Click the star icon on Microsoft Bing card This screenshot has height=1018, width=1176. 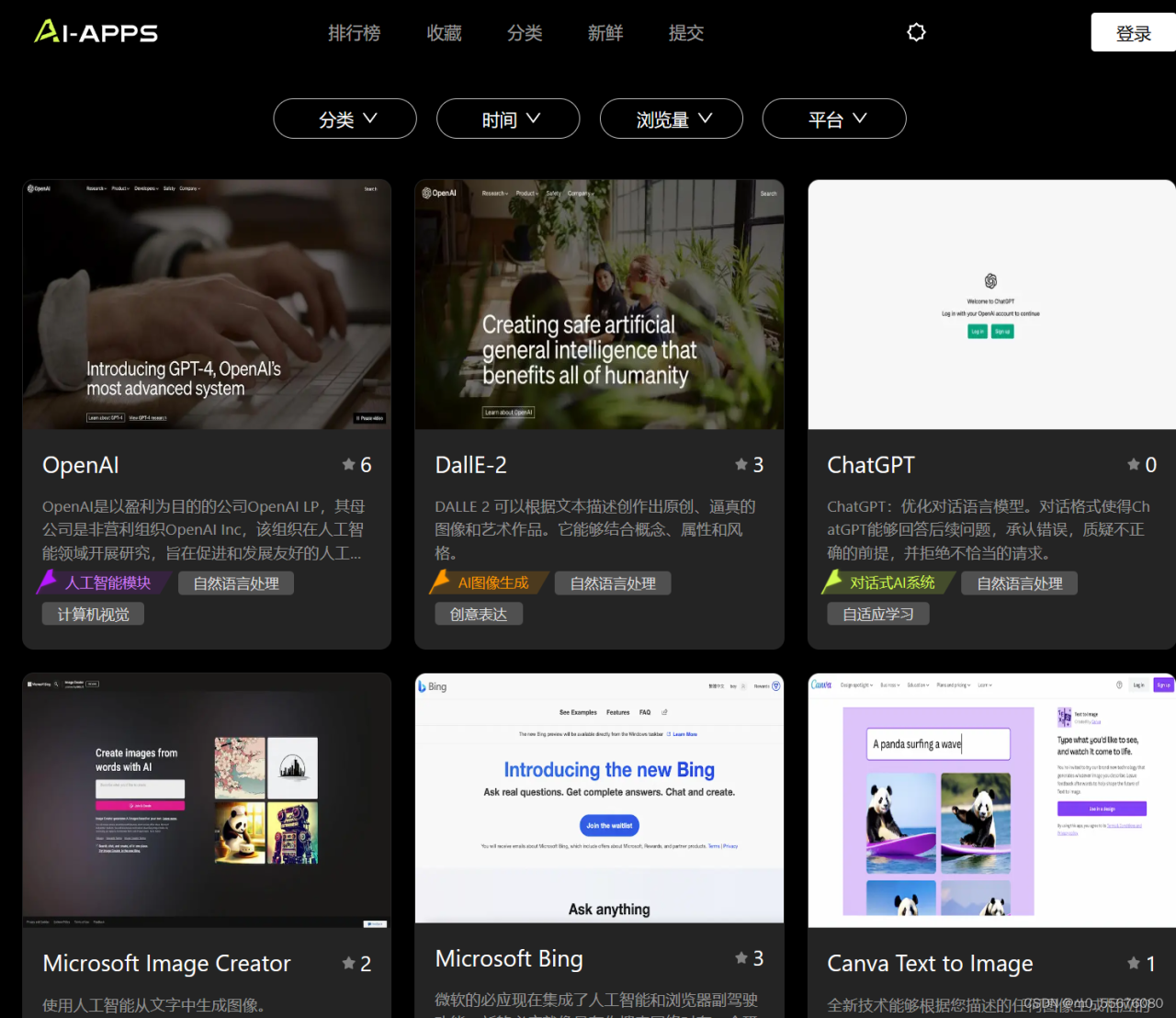(741, 958)
